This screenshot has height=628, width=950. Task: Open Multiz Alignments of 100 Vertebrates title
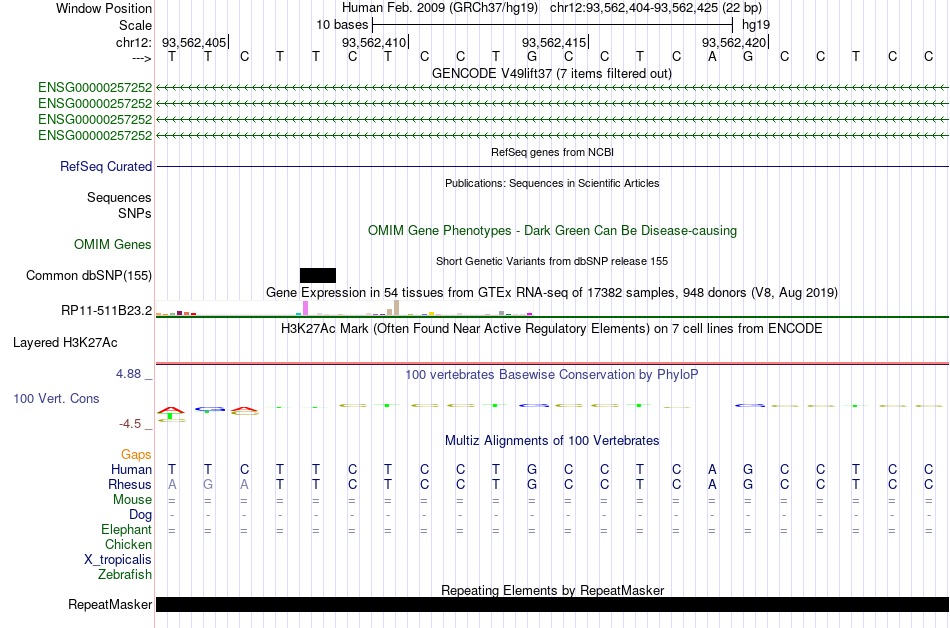pyautogui.click(x=552, y=440)
